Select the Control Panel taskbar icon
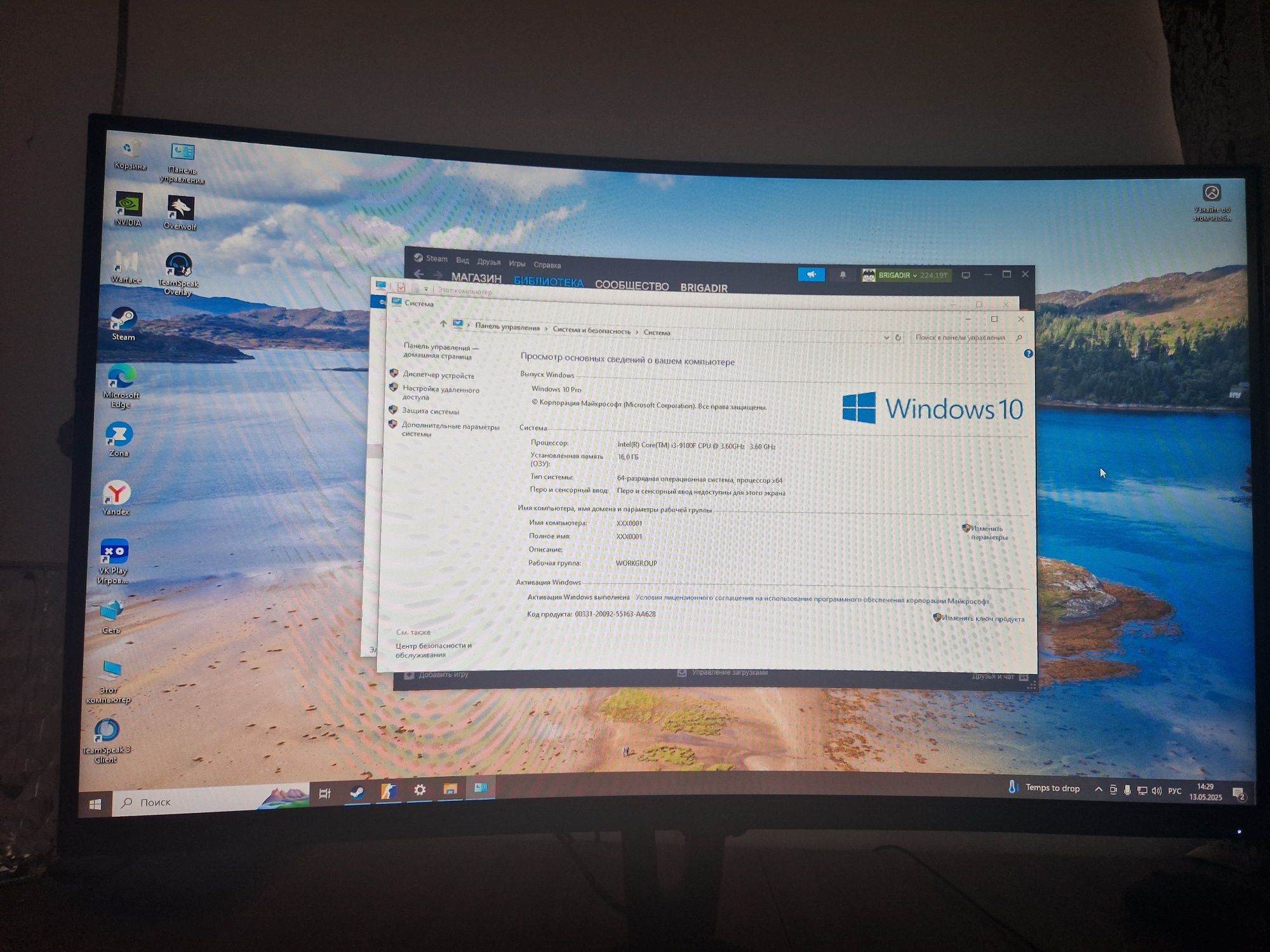Image resolution: width=1270 pixels, height=952 pixels. click(x=481, y=788)
